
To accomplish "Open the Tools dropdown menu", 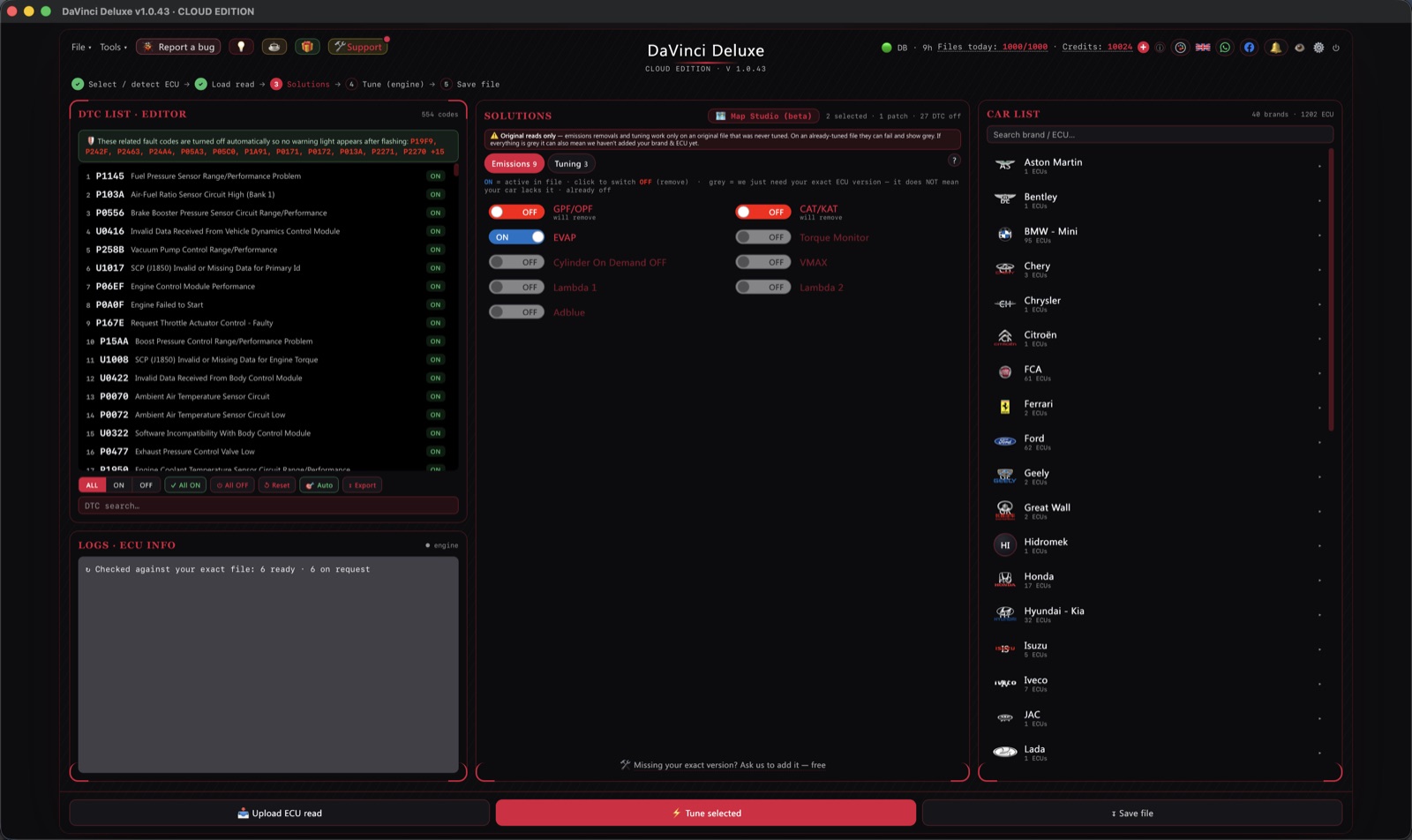I will [x=113, y=47].
